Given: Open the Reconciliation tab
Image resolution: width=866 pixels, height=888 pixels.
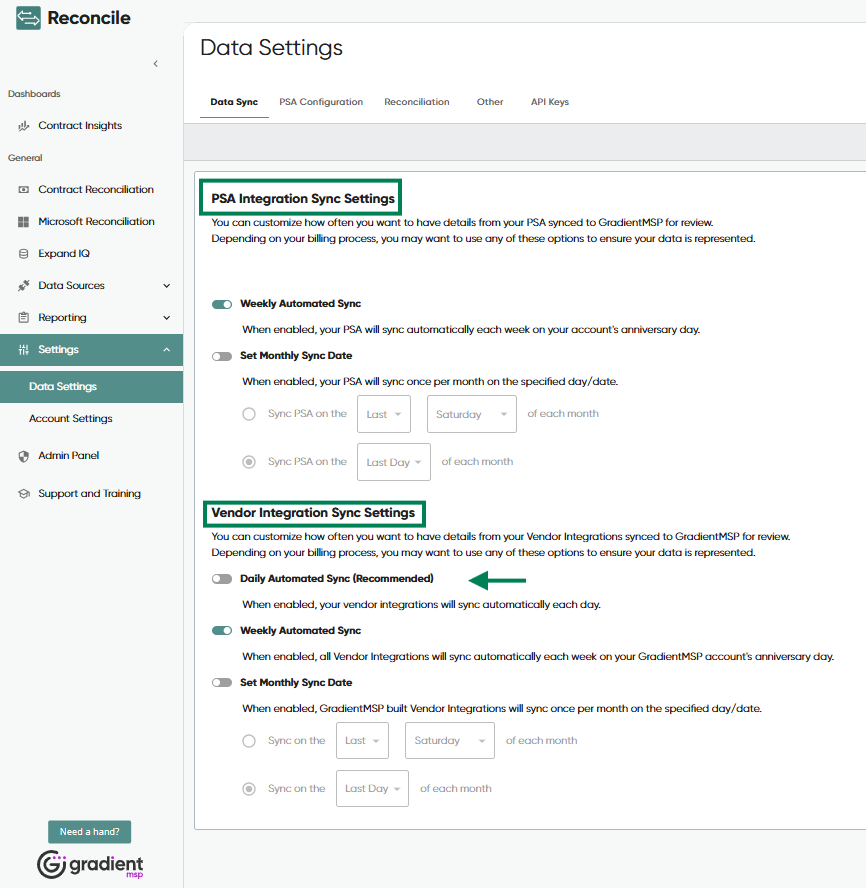Looking at the screenshot, I should point(417,102).
